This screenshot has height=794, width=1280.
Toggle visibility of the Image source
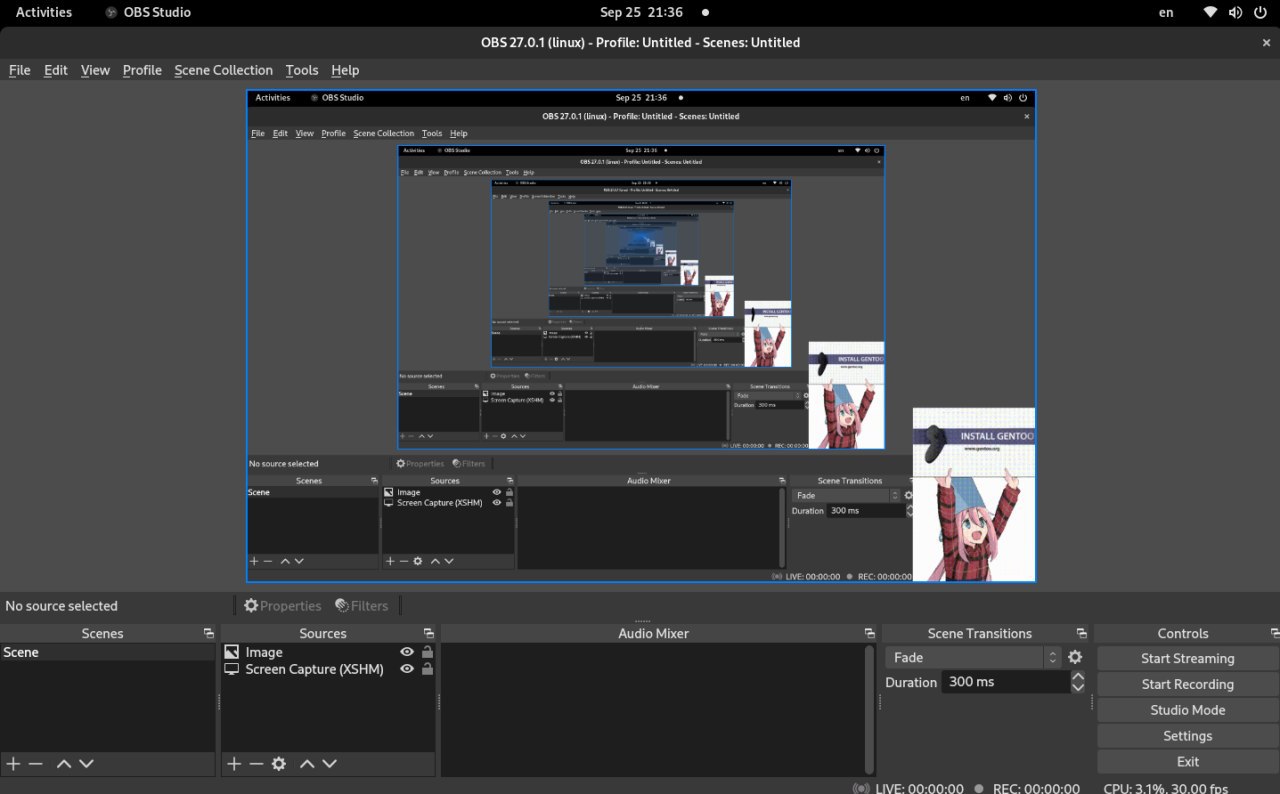(407, 652)
